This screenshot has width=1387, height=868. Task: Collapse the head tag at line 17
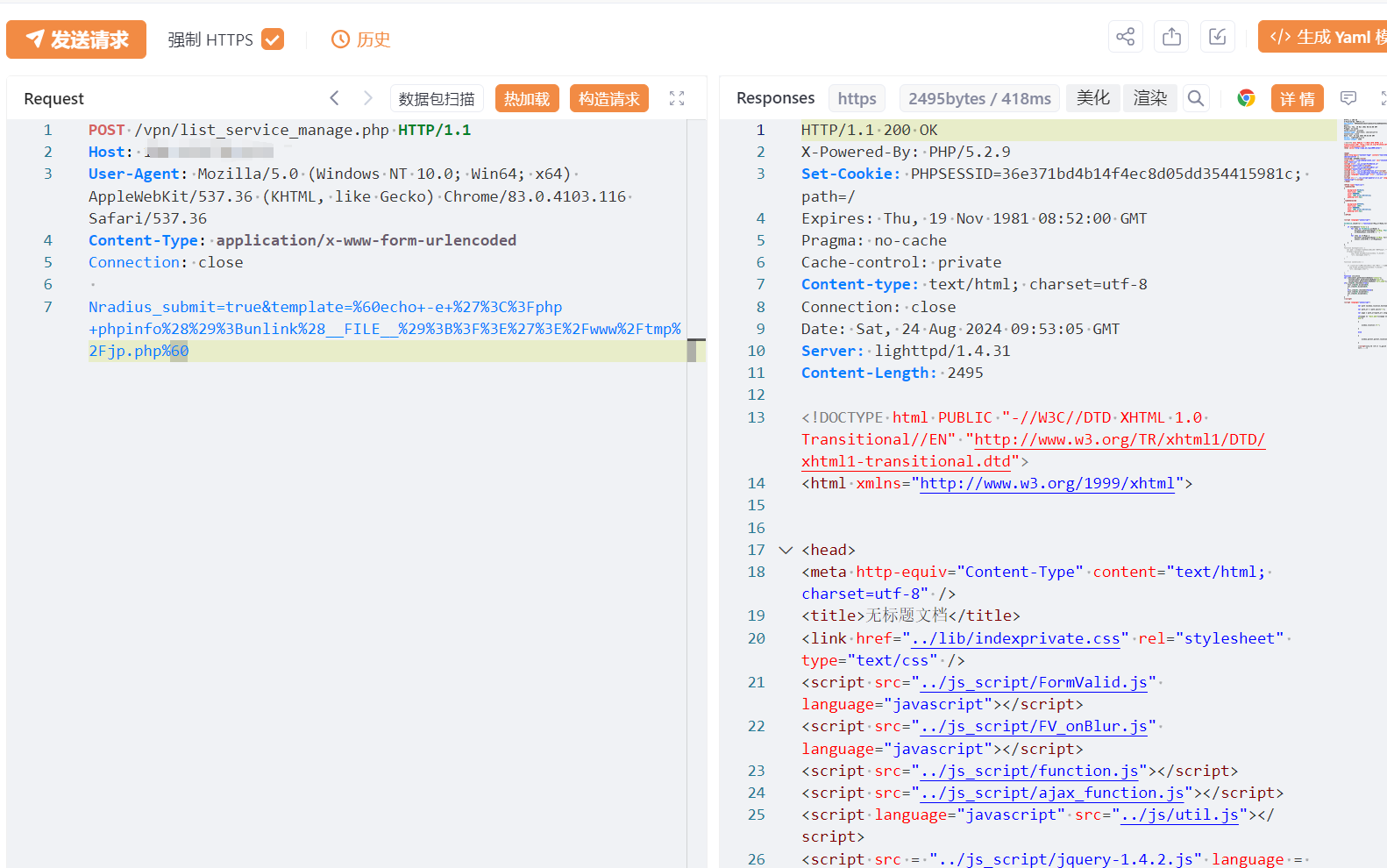pyautogui.click(x=786, y=550)
